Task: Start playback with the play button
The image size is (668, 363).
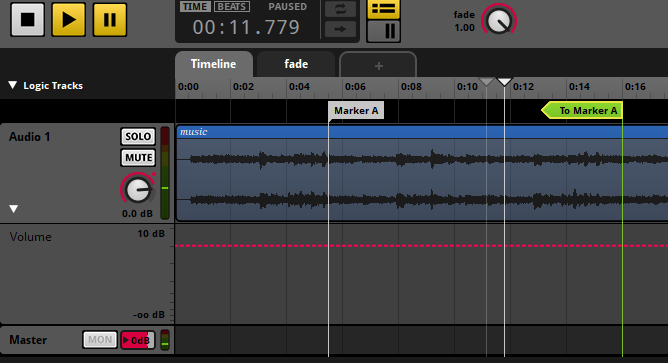Action: 69,20
